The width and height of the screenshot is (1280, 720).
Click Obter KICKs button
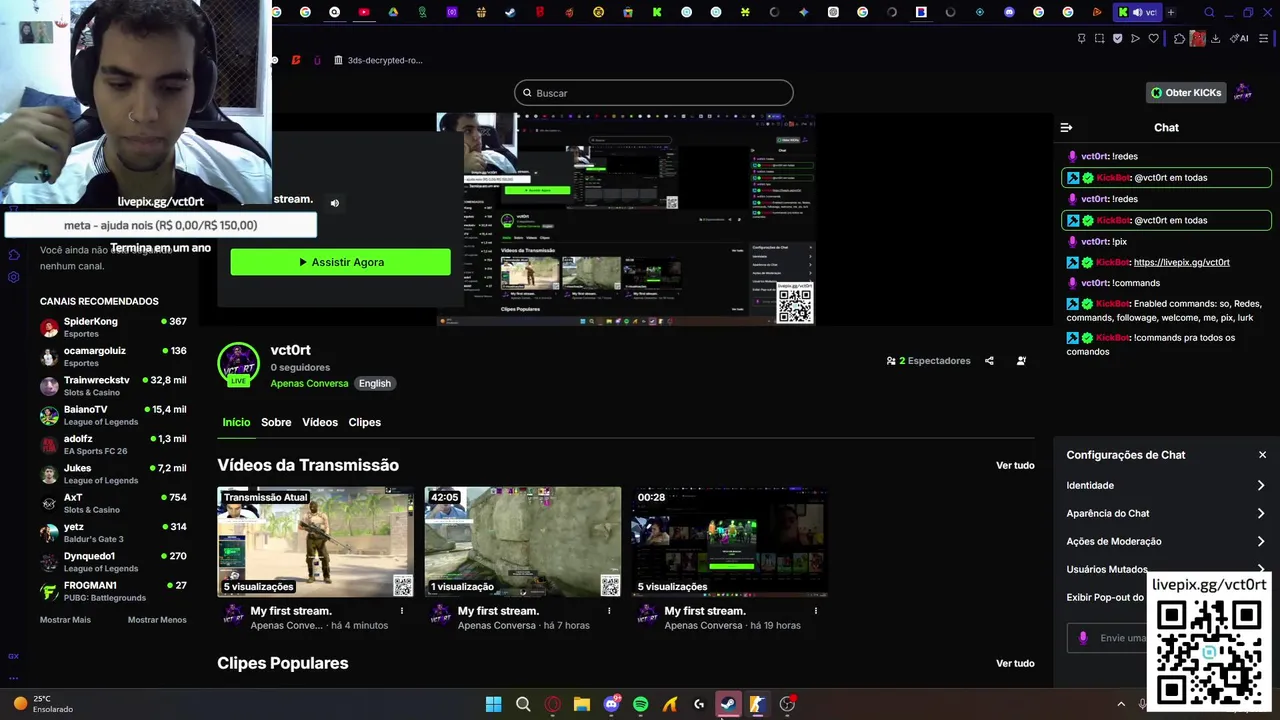click(1186, 93)
